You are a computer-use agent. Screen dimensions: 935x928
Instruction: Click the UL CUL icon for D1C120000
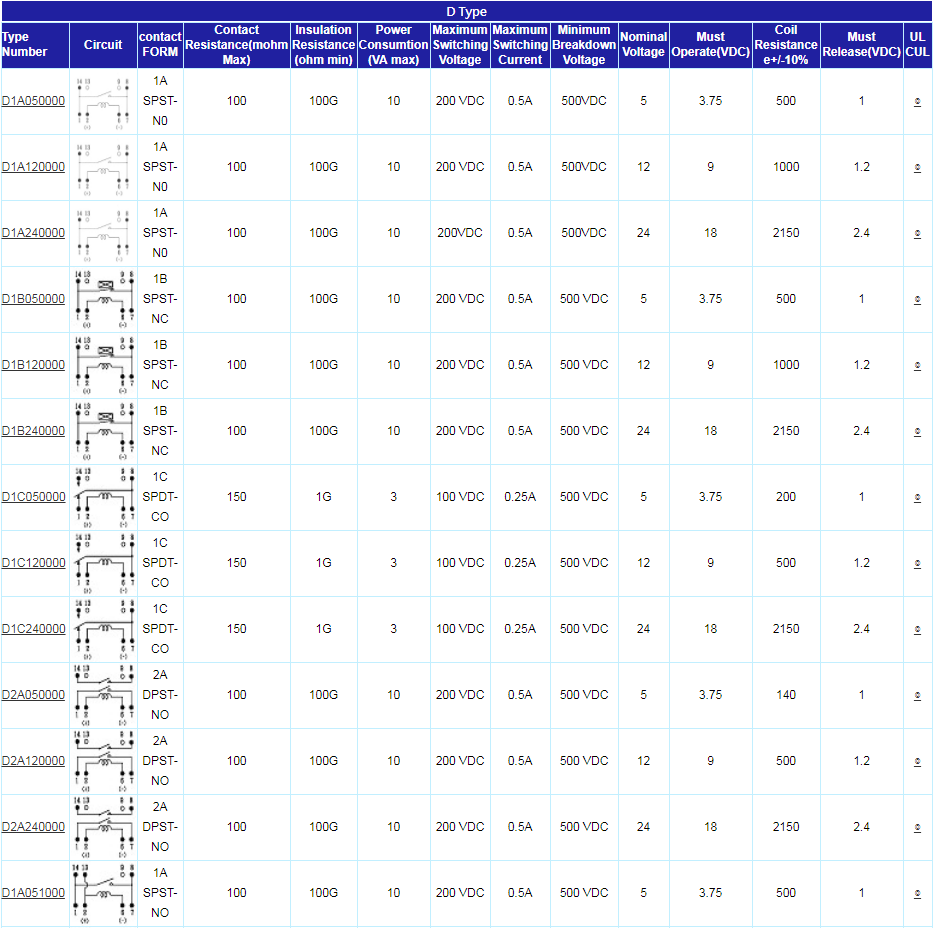coord(917,564)
